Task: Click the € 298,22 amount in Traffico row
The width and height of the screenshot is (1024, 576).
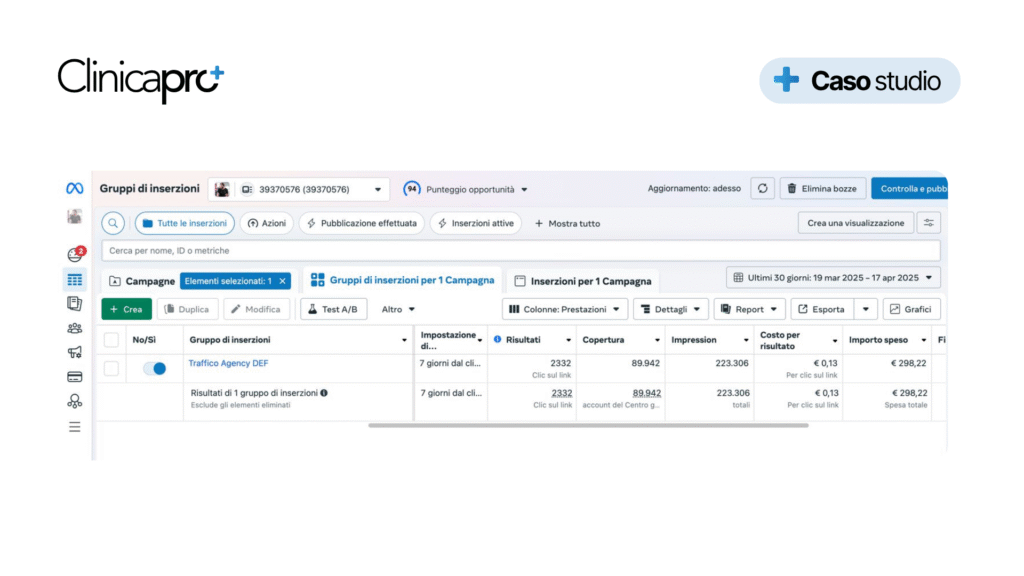Action: click(908, 363)
